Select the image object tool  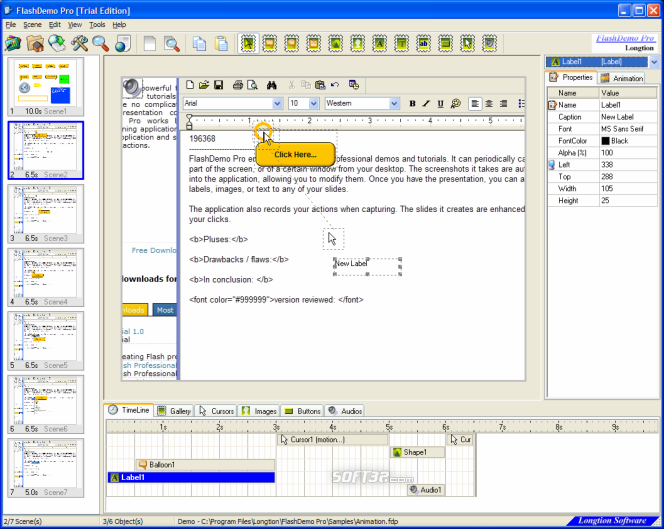pos(358,43)
